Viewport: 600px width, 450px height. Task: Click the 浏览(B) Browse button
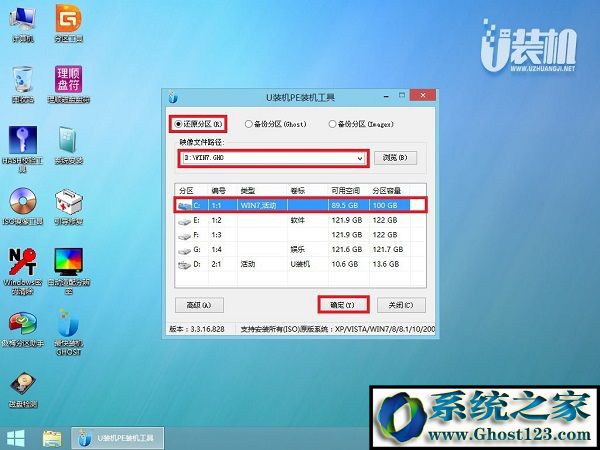(395, 158)
